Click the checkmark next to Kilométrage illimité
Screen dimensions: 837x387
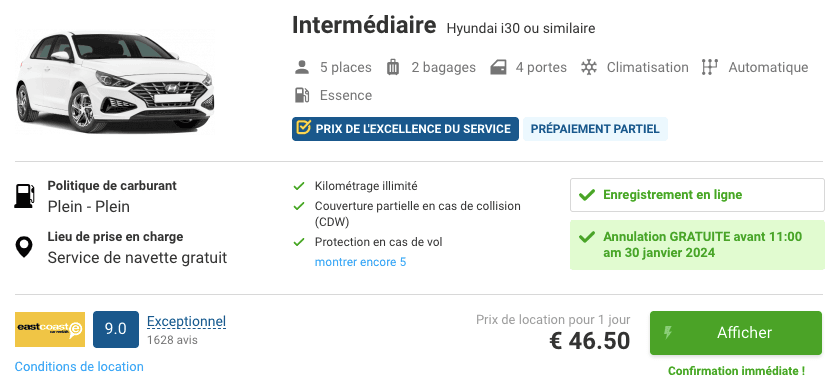click(x=299, y=186)
